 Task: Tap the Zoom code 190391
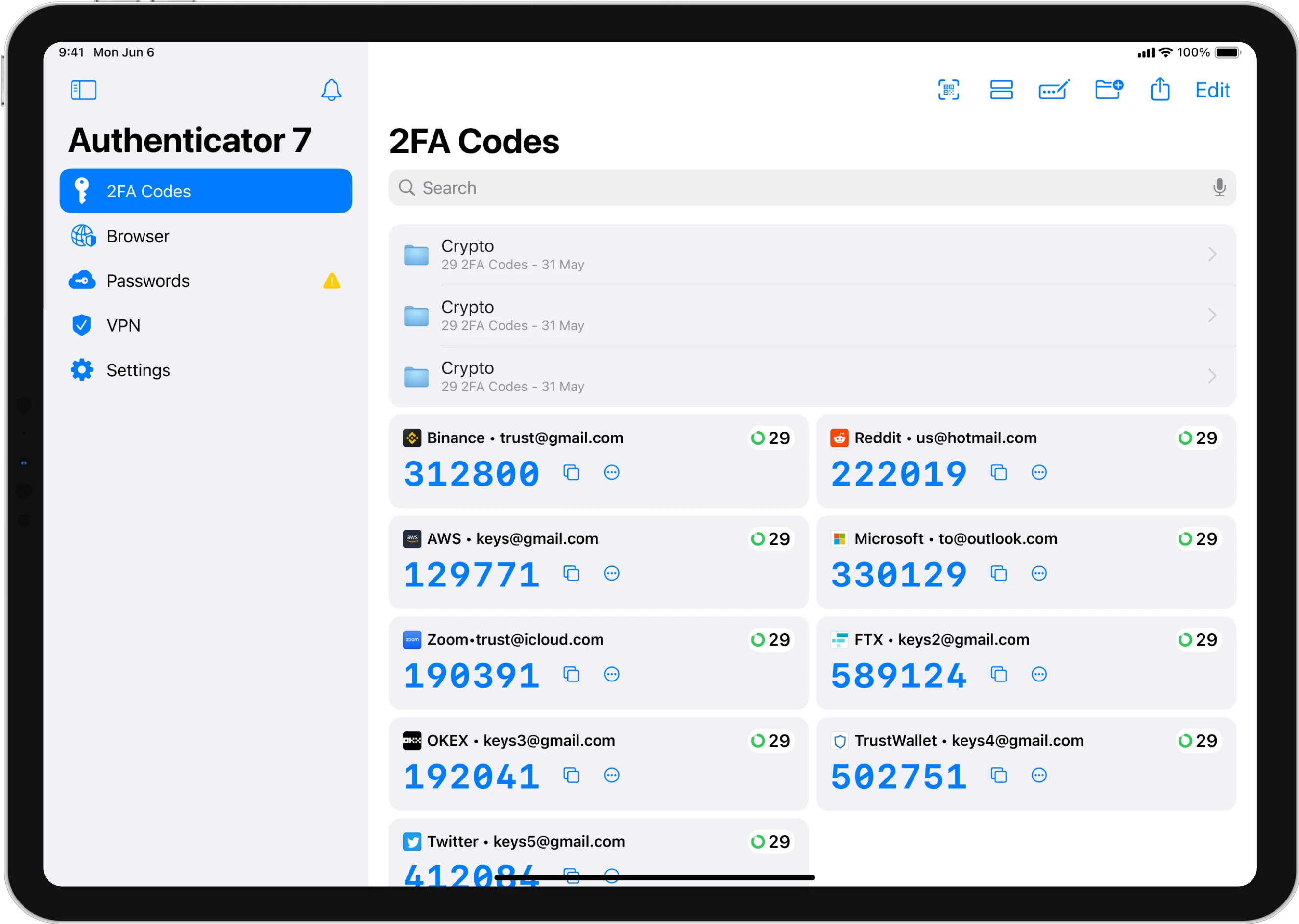pos(471,676)
